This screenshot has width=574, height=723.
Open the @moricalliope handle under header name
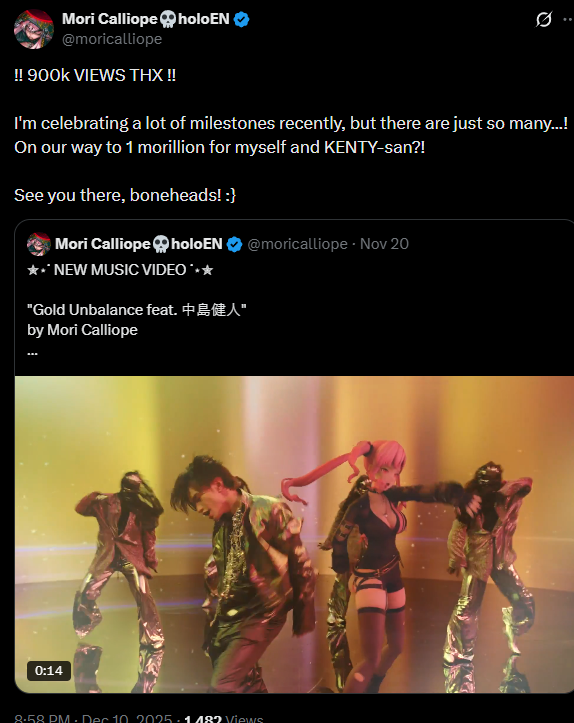(x=112, y=39)
